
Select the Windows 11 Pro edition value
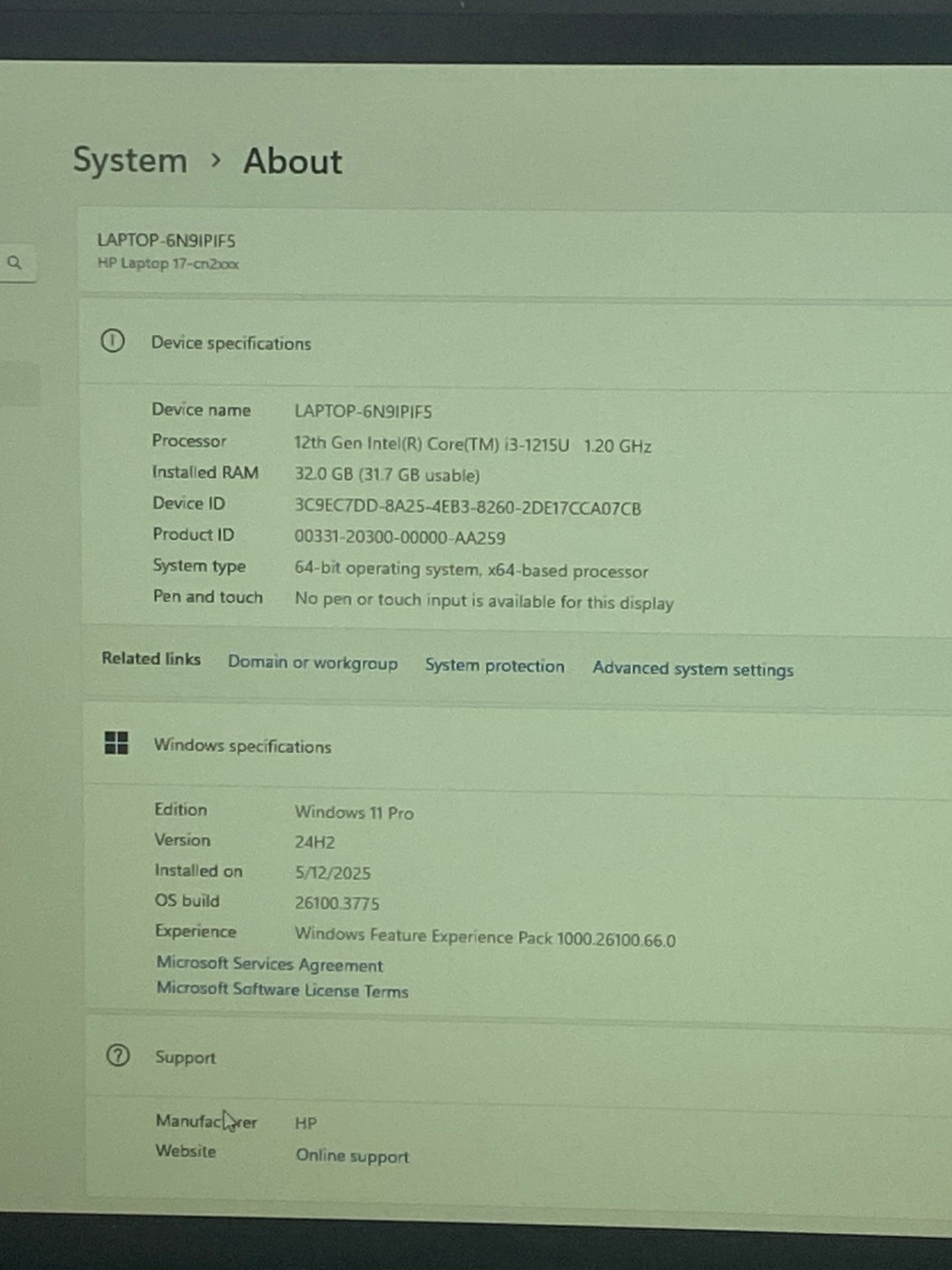pyautogui.click(x=354, y=813)
